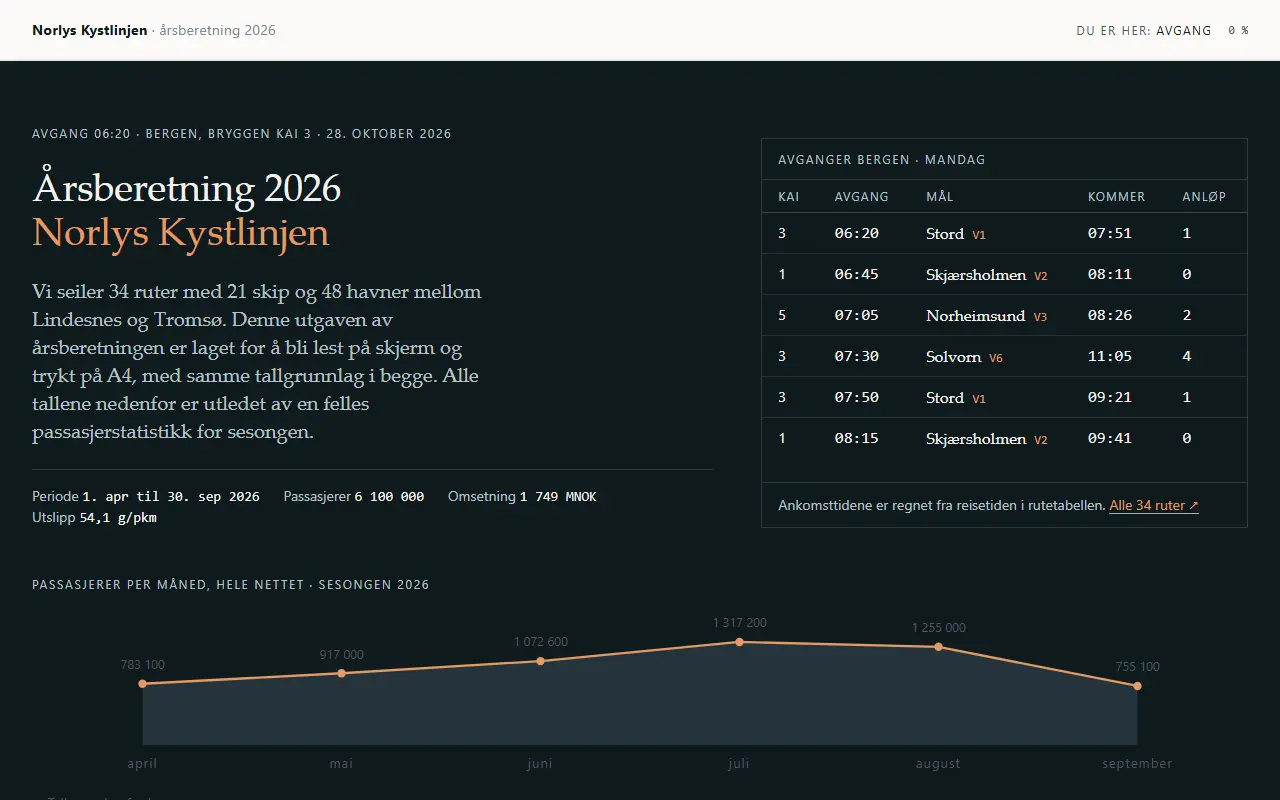Viewport: 1280px width, 800px height.
Task: Click arrival time 11:05
Action: coord(1110,356)
